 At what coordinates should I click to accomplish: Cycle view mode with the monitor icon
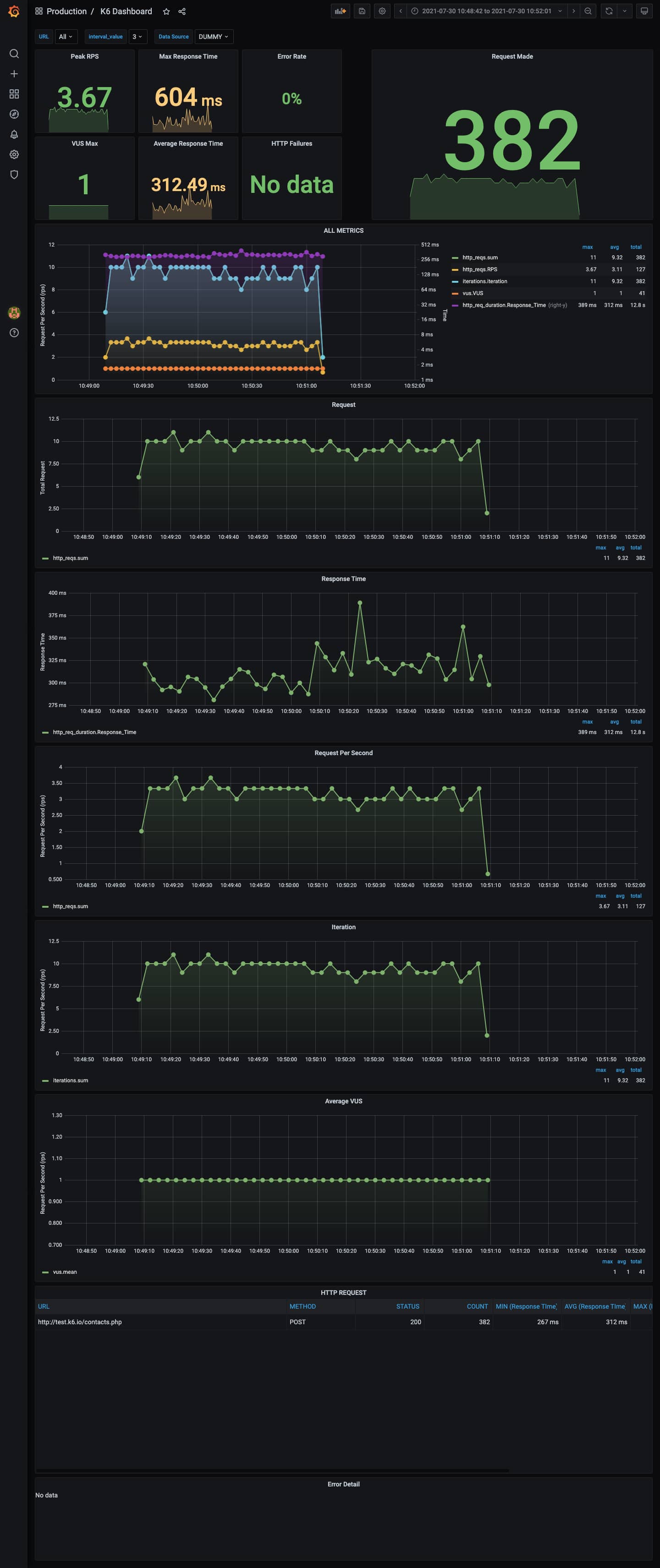point(644,11)
